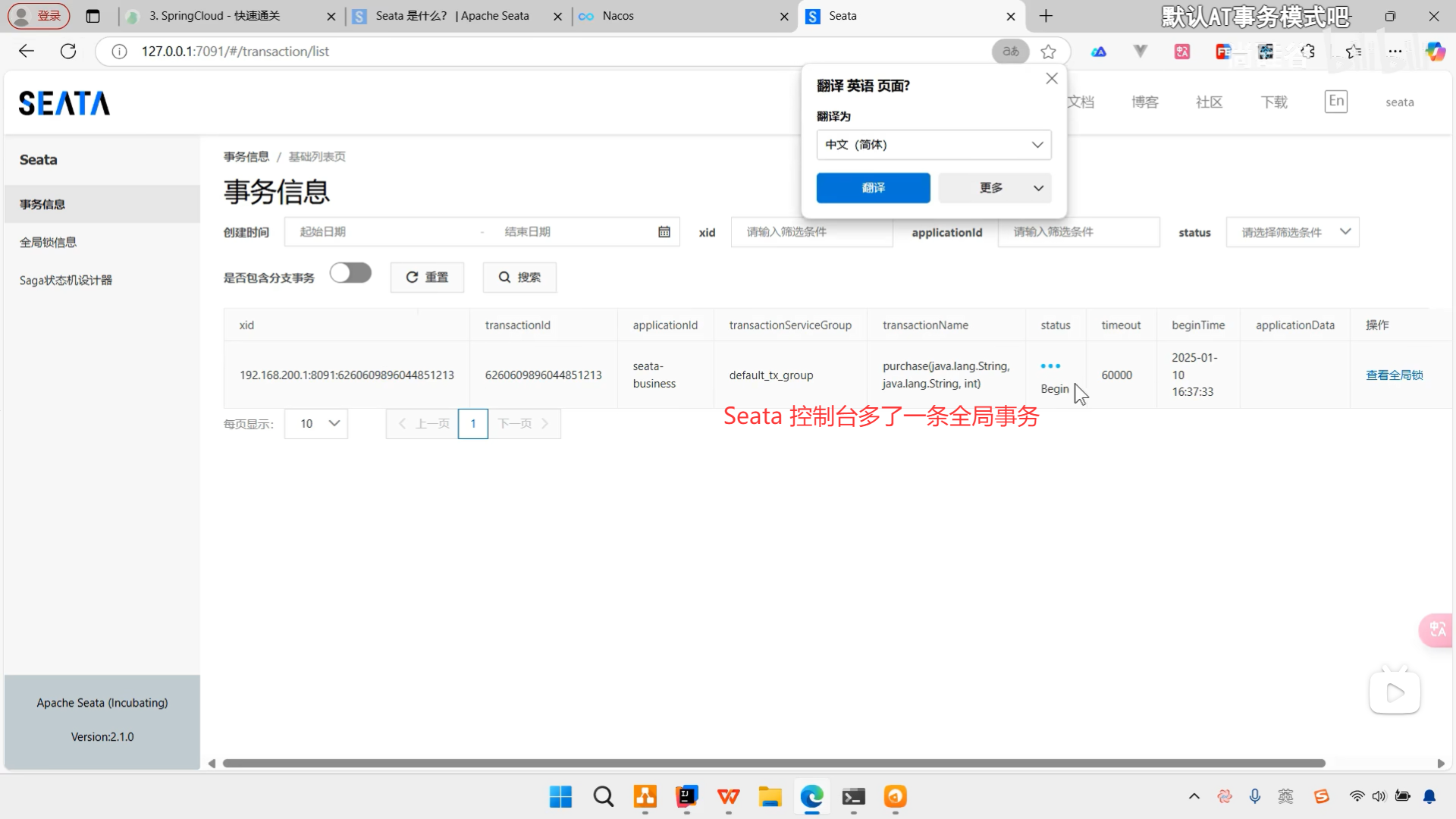Expand the 每页显示 page size dropdown

[x=315, y=423]
